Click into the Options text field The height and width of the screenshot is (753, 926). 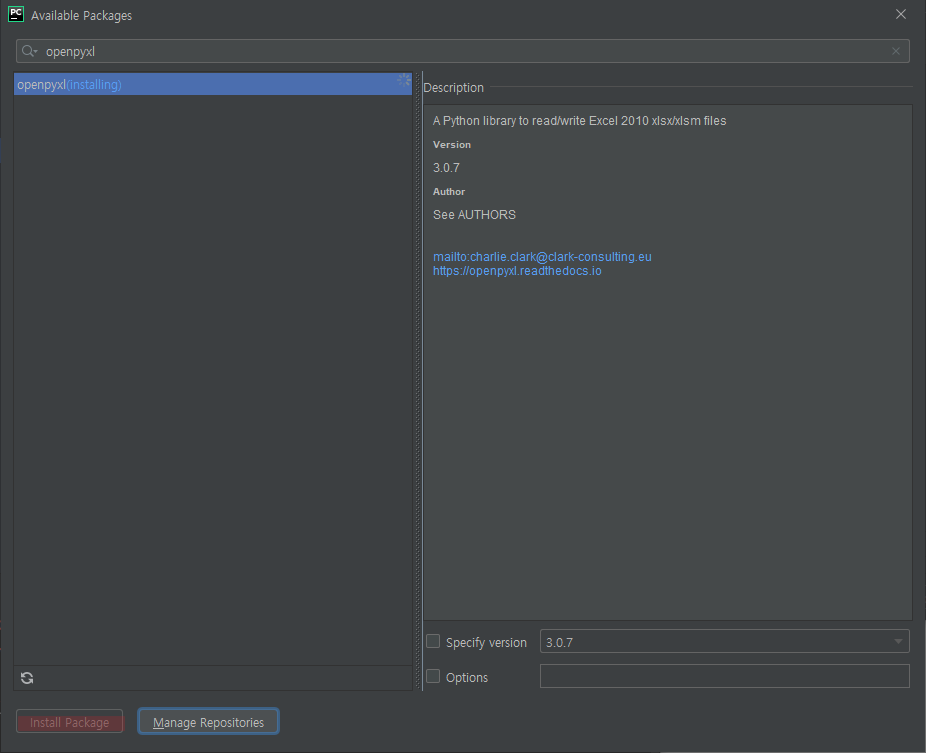pos(725,676)
